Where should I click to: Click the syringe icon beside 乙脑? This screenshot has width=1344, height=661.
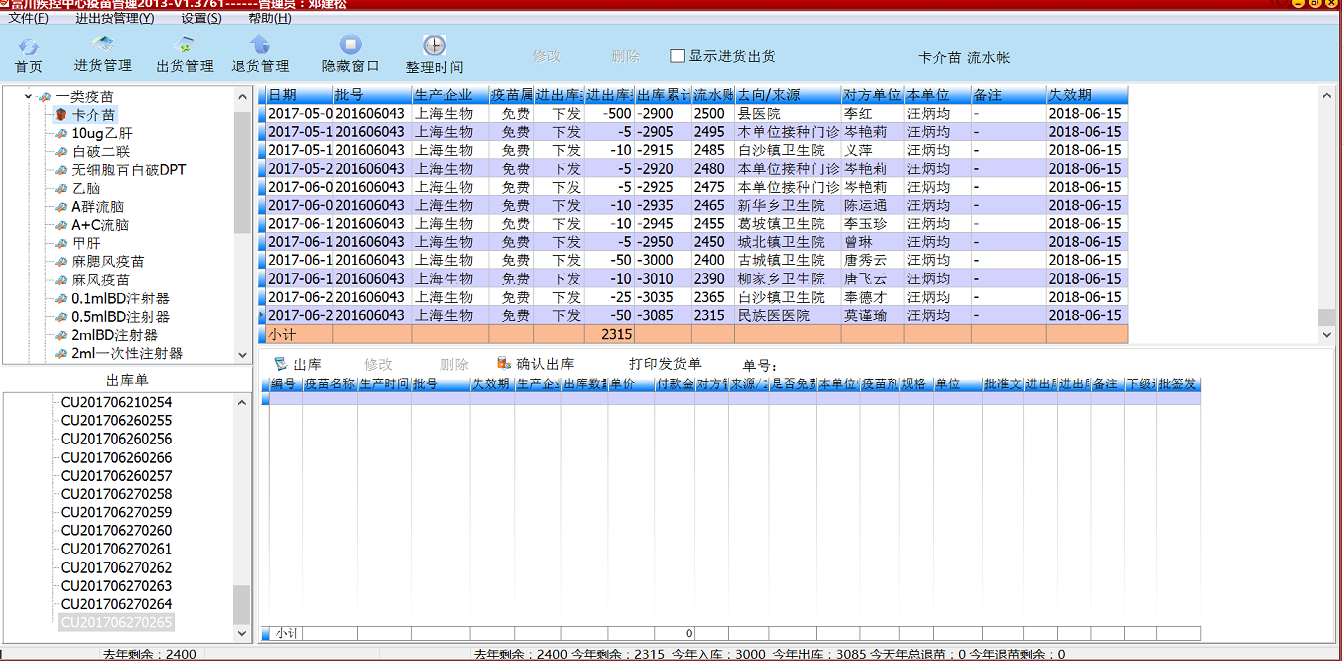pos(60,188)
